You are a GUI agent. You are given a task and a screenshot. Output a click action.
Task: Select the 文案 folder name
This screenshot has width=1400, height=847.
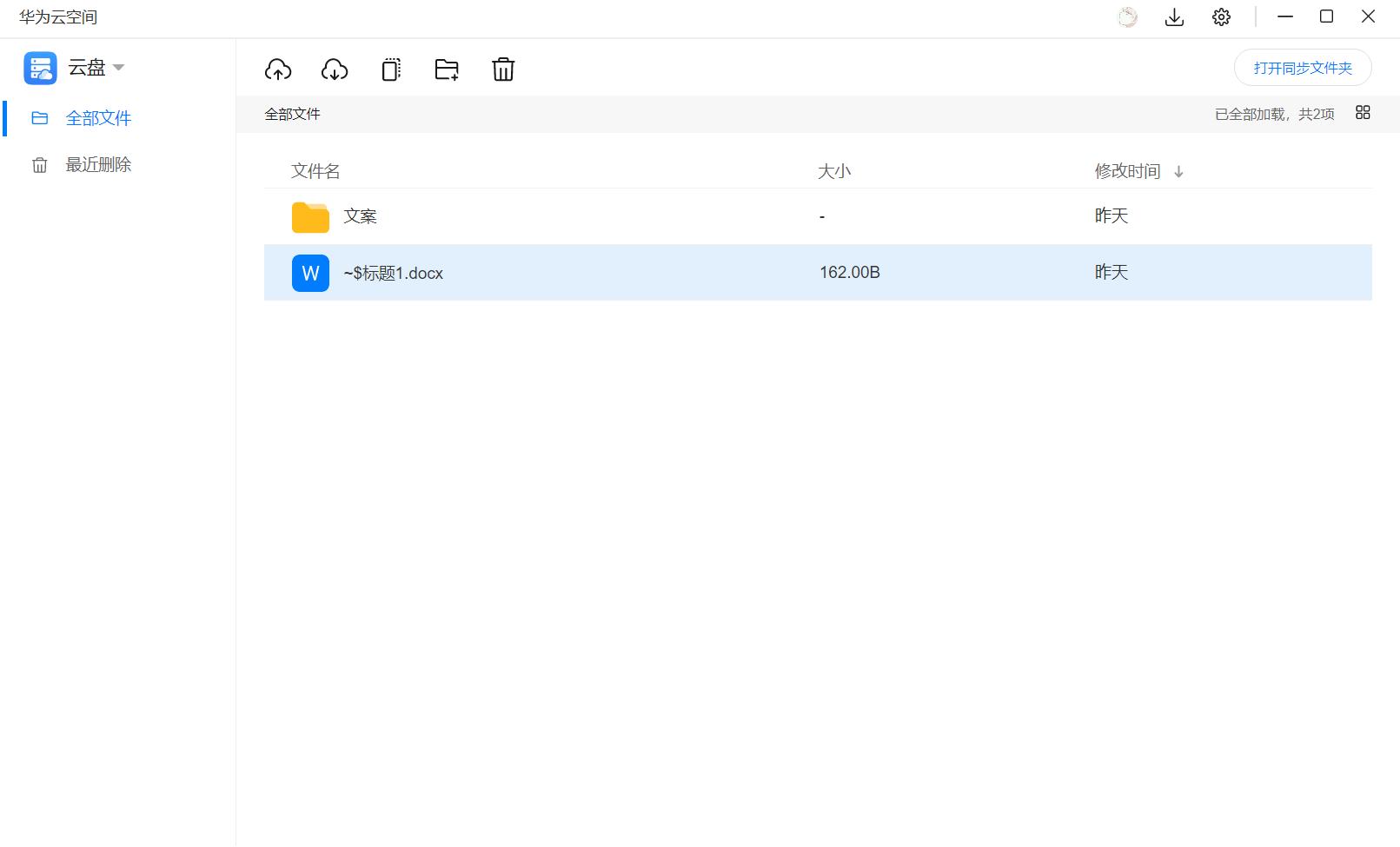click(x=360, y=216)
